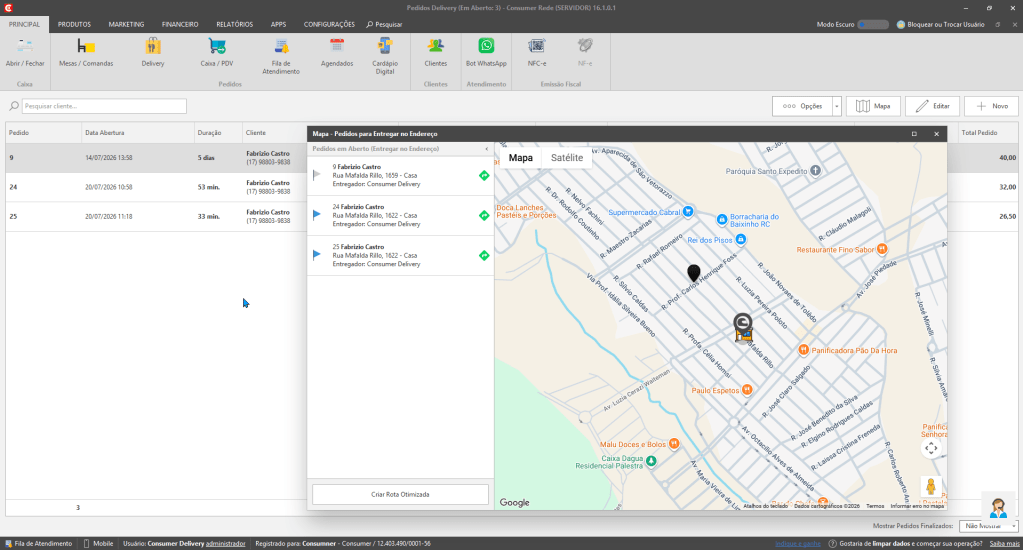The height and width of the screenshot is (550, 1023).
Task: Open Cardápio Digital
Action: click(385, 55)
